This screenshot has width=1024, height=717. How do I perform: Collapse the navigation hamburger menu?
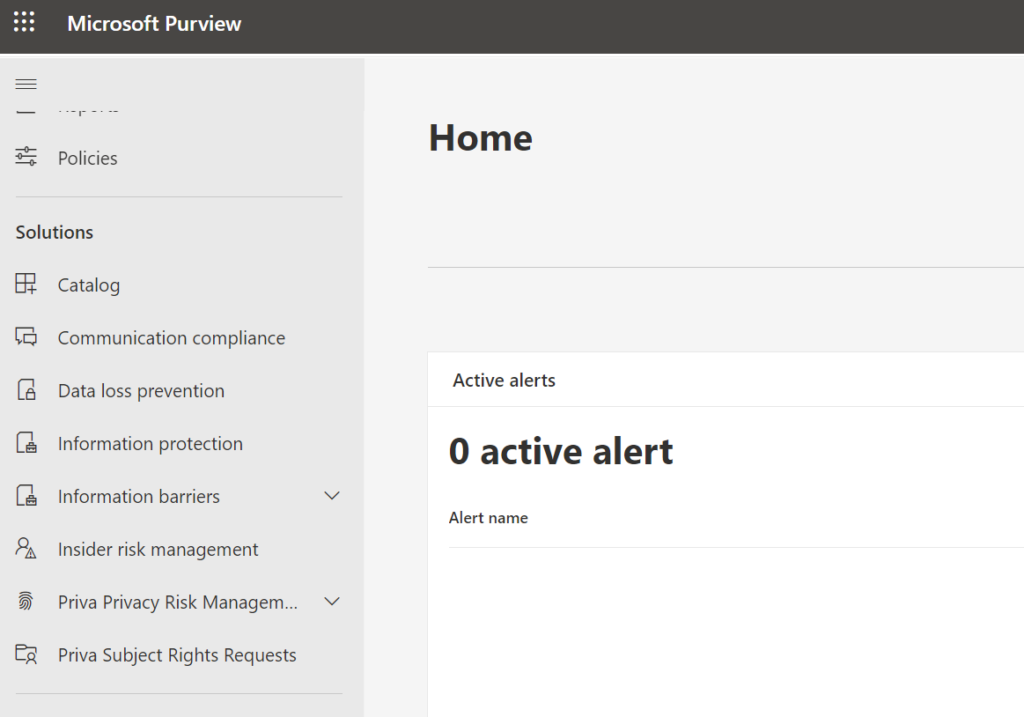[x=26, y=84]
